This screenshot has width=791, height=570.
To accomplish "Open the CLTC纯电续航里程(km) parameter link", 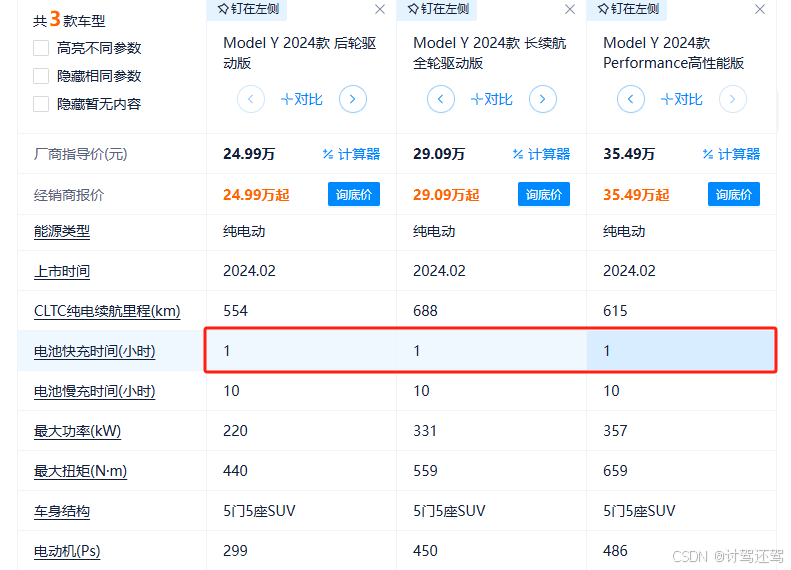I will point(107,311).
